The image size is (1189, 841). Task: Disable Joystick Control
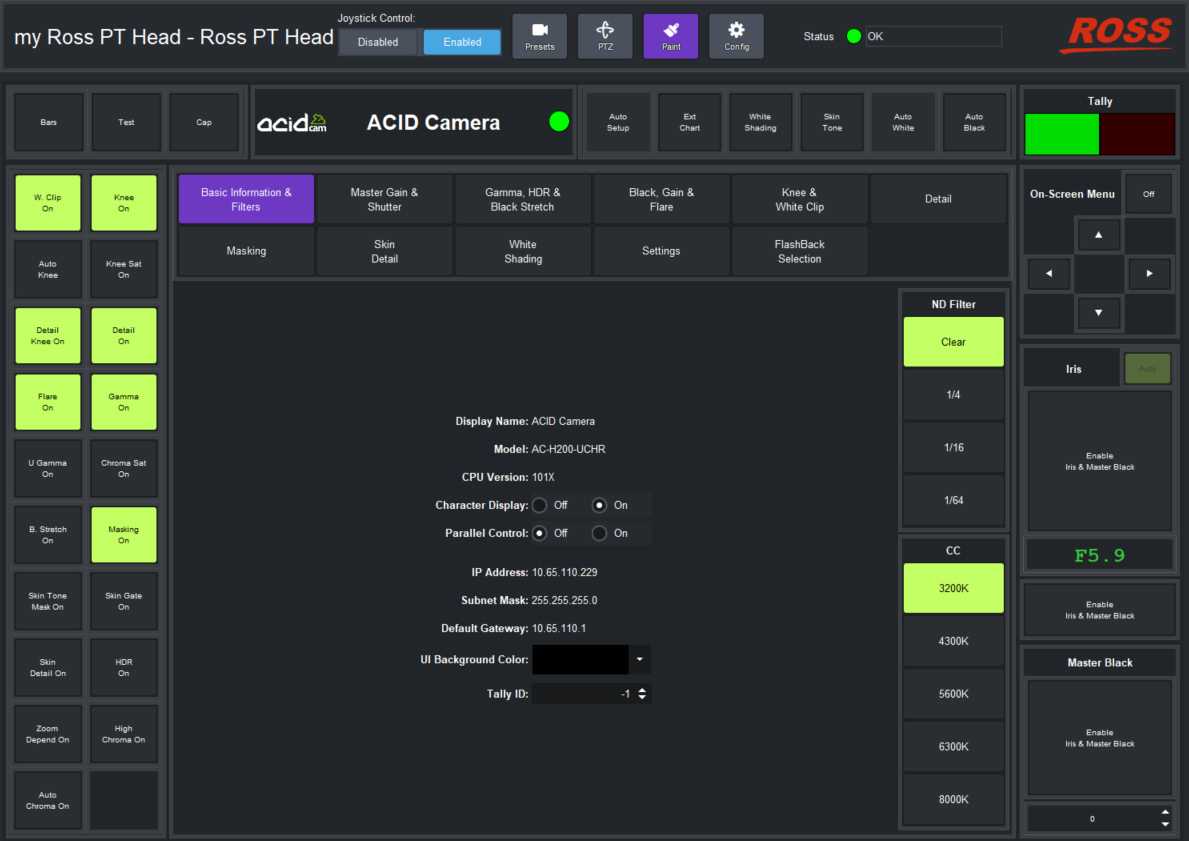[x=378, y=42]
